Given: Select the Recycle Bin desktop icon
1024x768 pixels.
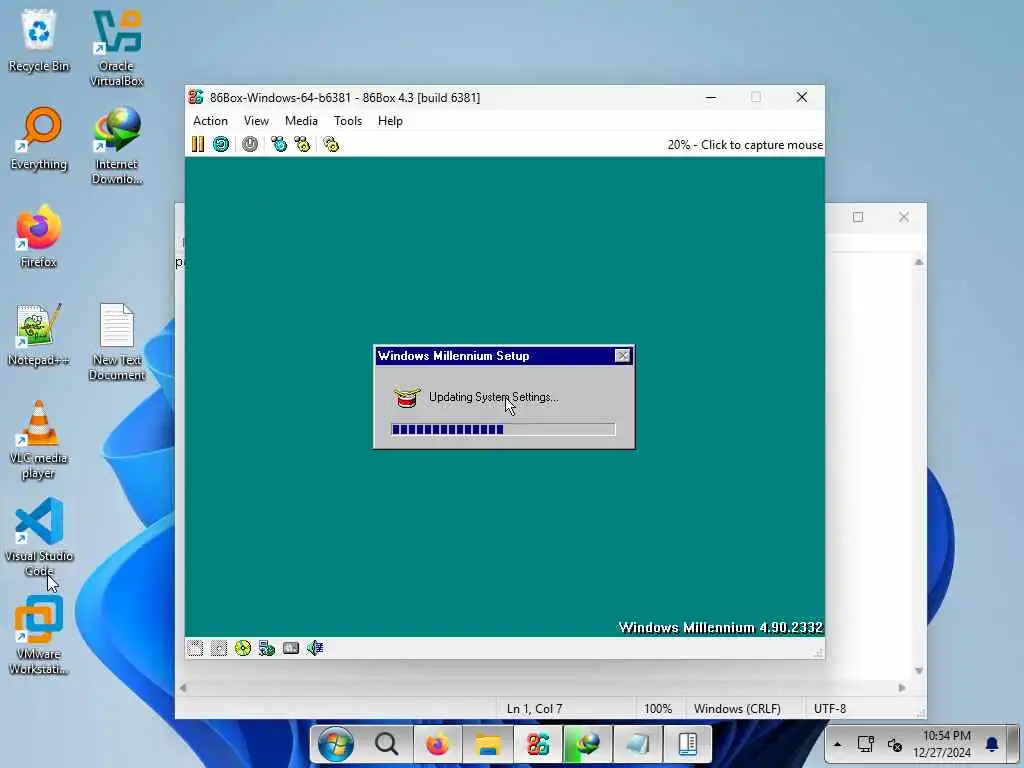Looking at the screenshot, I should [39, 40].
